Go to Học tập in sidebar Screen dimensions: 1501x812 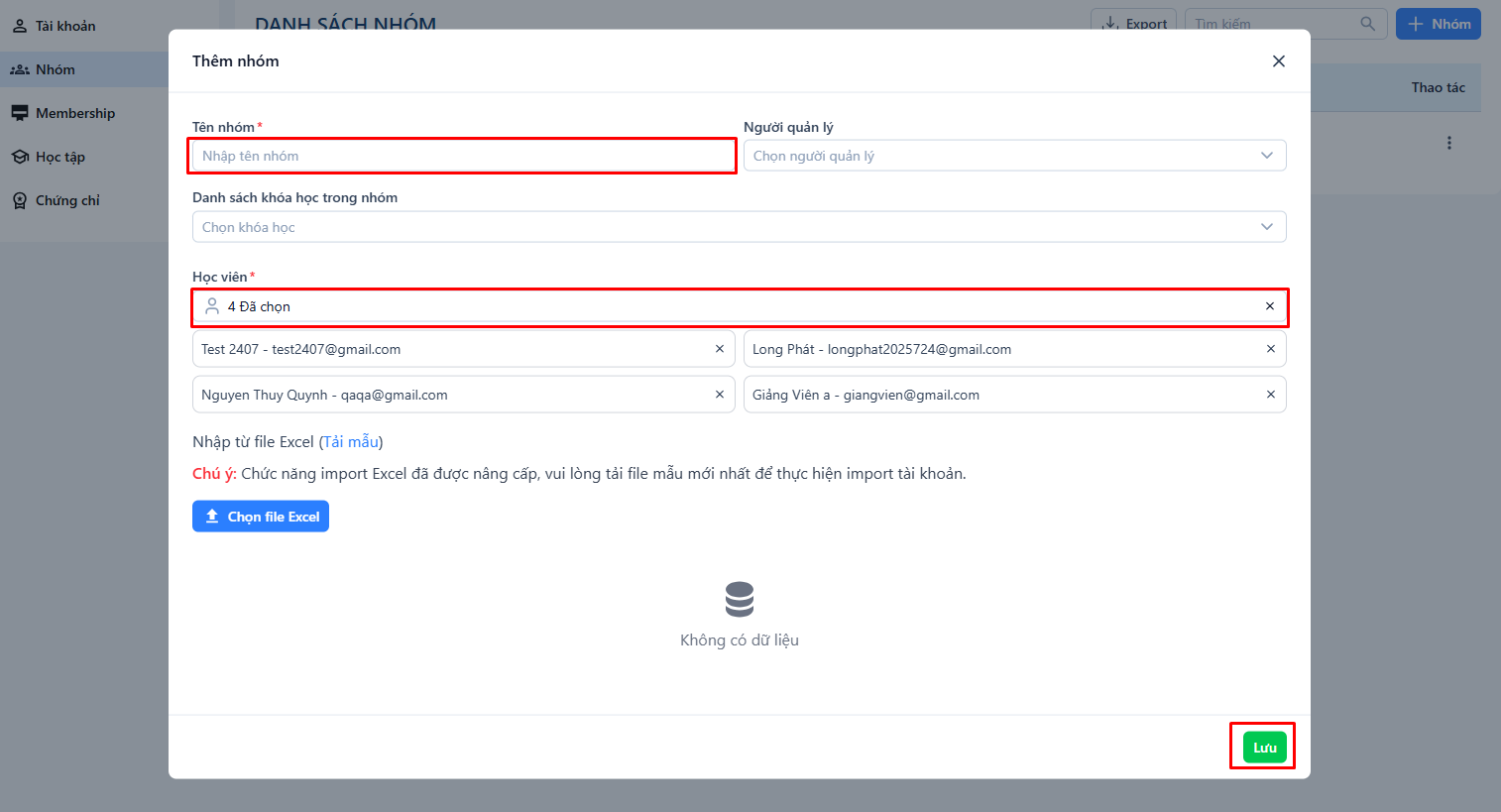(84, 157)
